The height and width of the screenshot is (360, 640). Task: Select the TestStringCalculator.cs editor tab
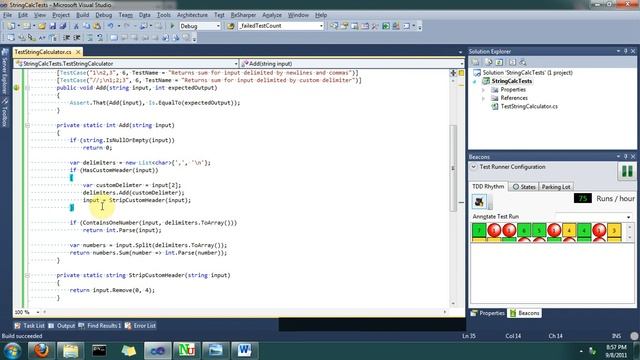pos(43,52)
